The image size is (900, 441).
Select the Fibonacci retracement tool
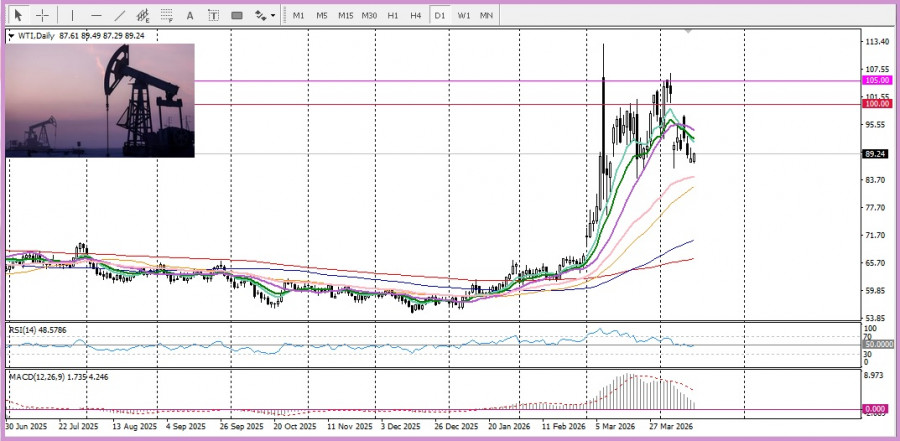tap(168, 16)
